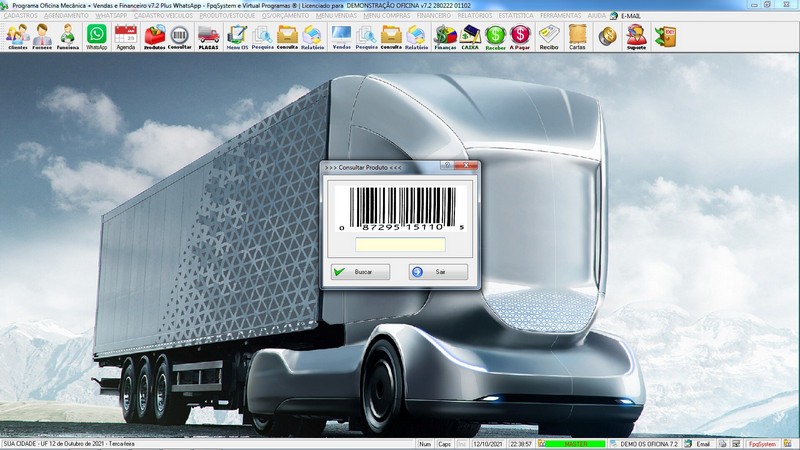Viewport: 800px width, 450px height.
Task: Click the barcode image in the dialog
Action: point(402,208)
